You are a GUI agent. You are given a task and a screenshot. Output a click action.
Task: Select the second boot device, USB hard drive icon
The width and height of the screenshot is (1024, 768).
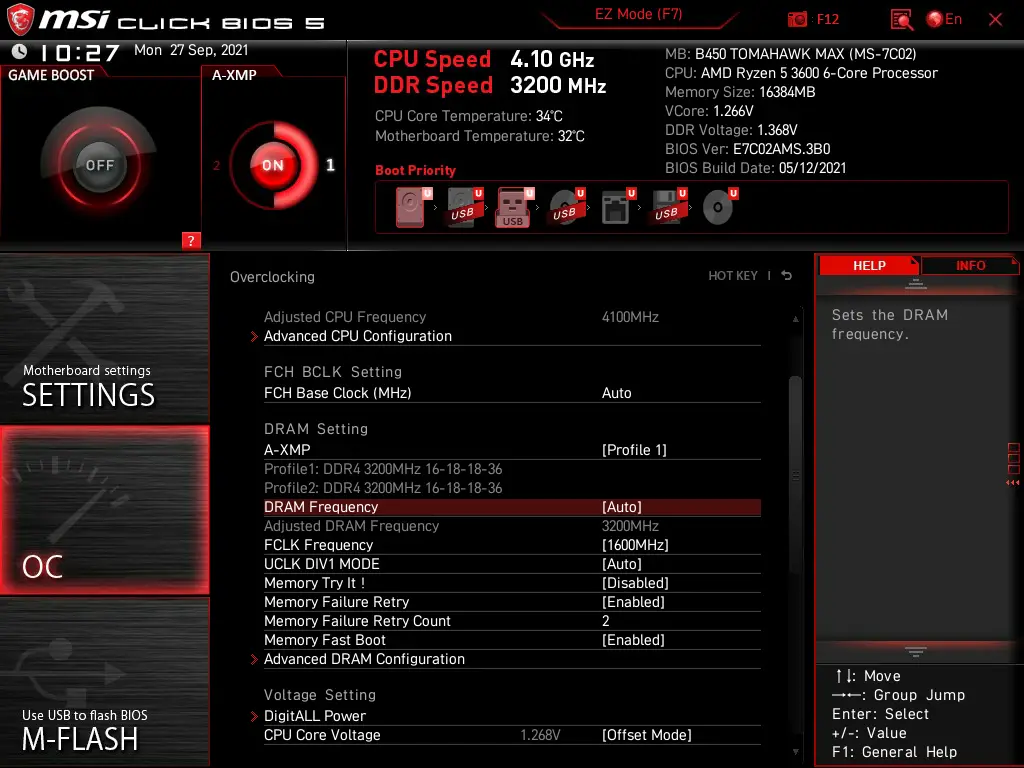[465, 208]
